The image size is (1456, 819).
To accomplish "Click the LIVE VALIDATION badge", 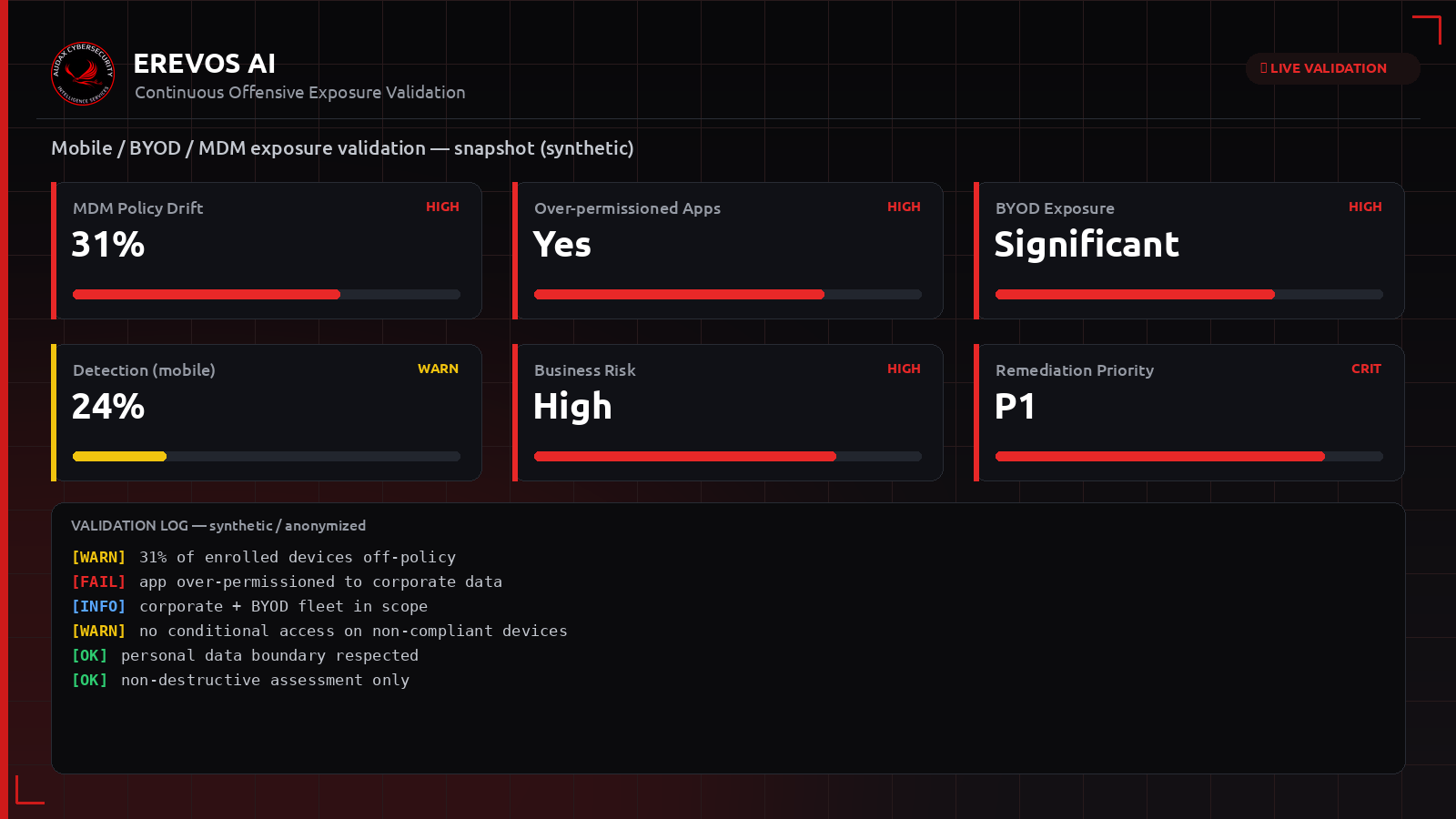I will click(x=1332, y=68).
